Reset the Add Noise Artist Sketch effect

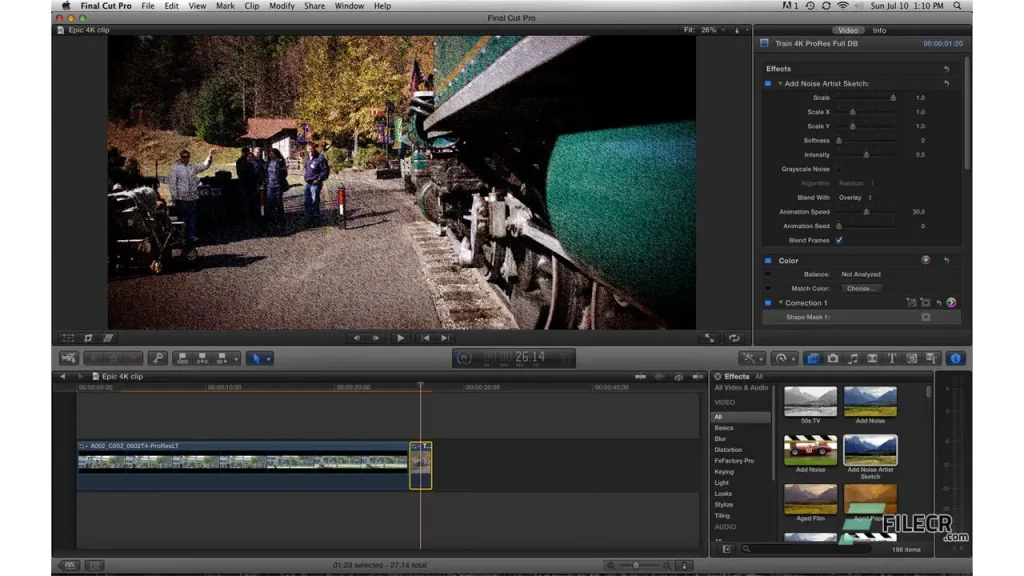[946, 84]
